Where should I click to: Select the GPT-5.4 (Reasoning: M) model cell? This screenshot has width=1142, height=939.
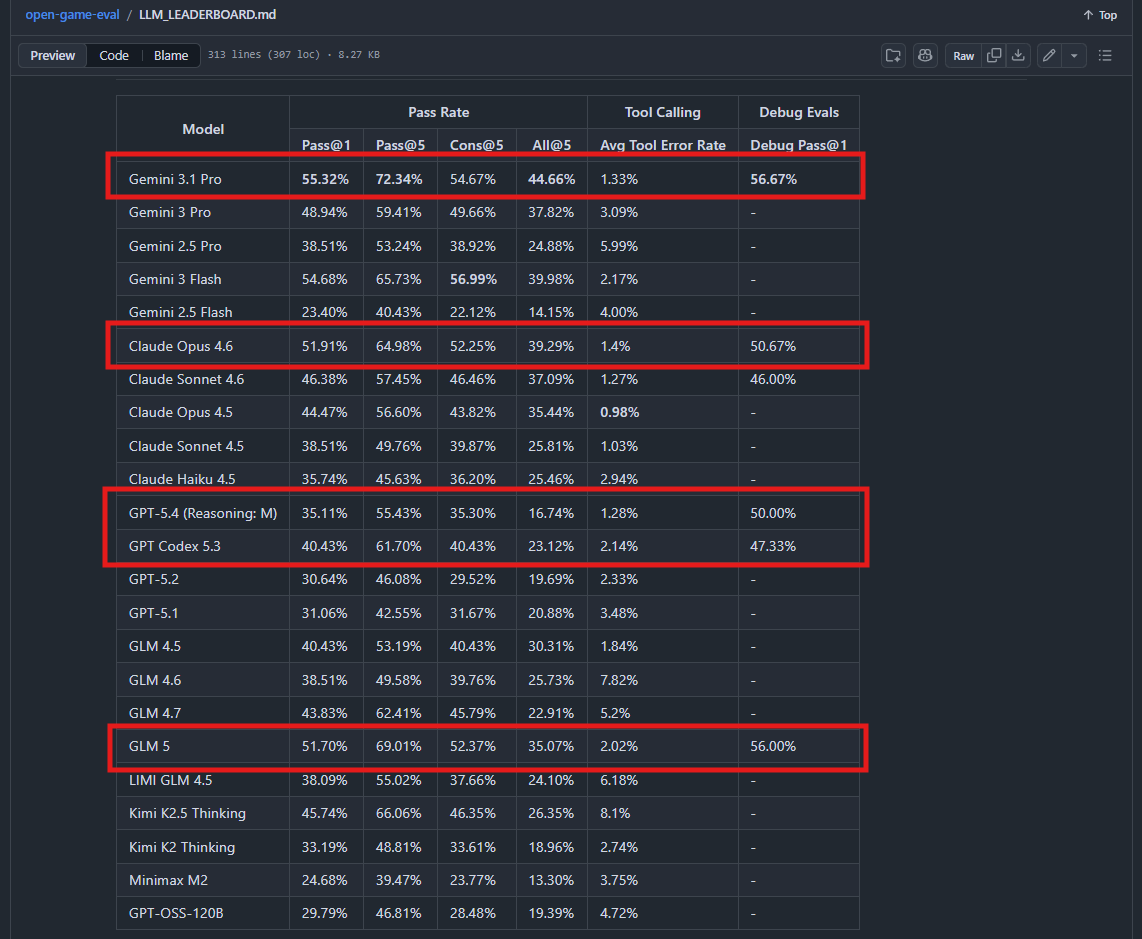click(x=203, y=513)
